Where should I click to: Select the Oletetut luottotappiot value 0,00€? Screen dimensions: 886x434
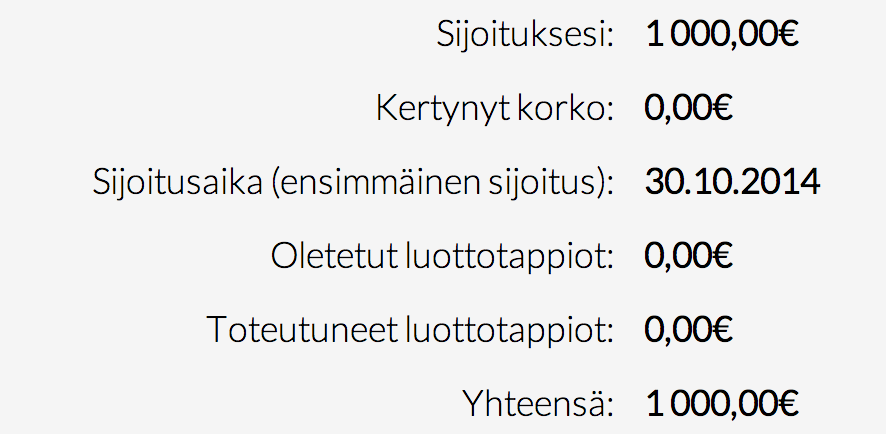(x=688, y=255)
